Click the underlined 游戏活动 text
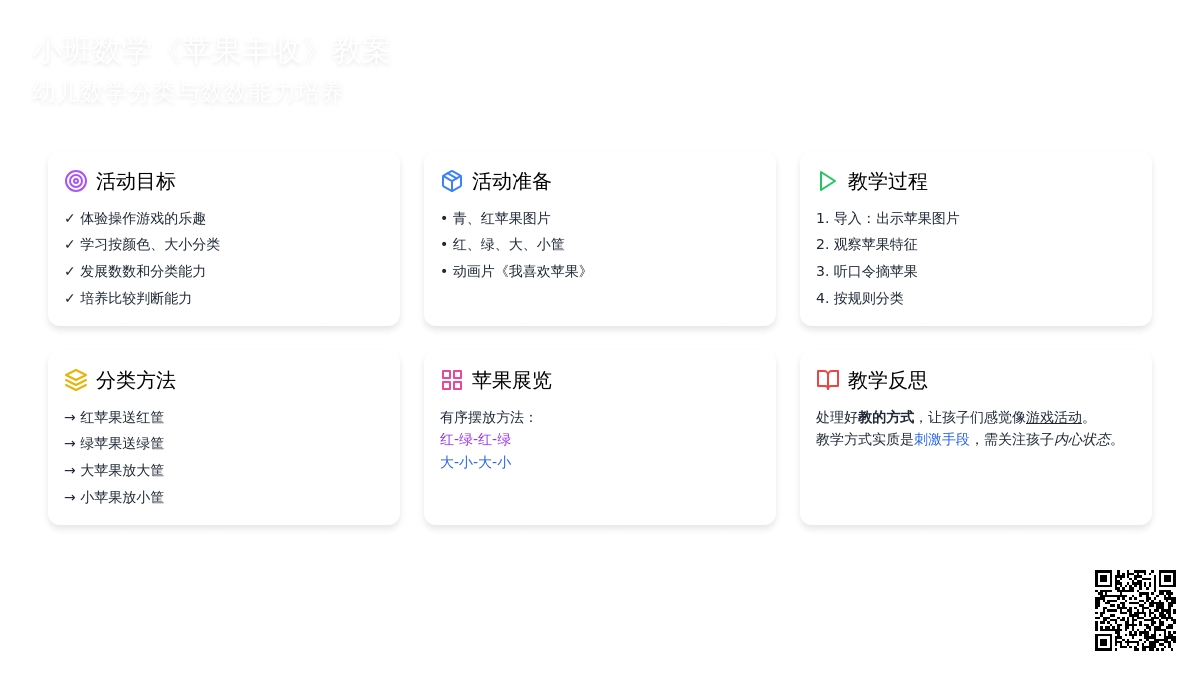Viewport: 1200px width, 675px height. [1054, 417]
